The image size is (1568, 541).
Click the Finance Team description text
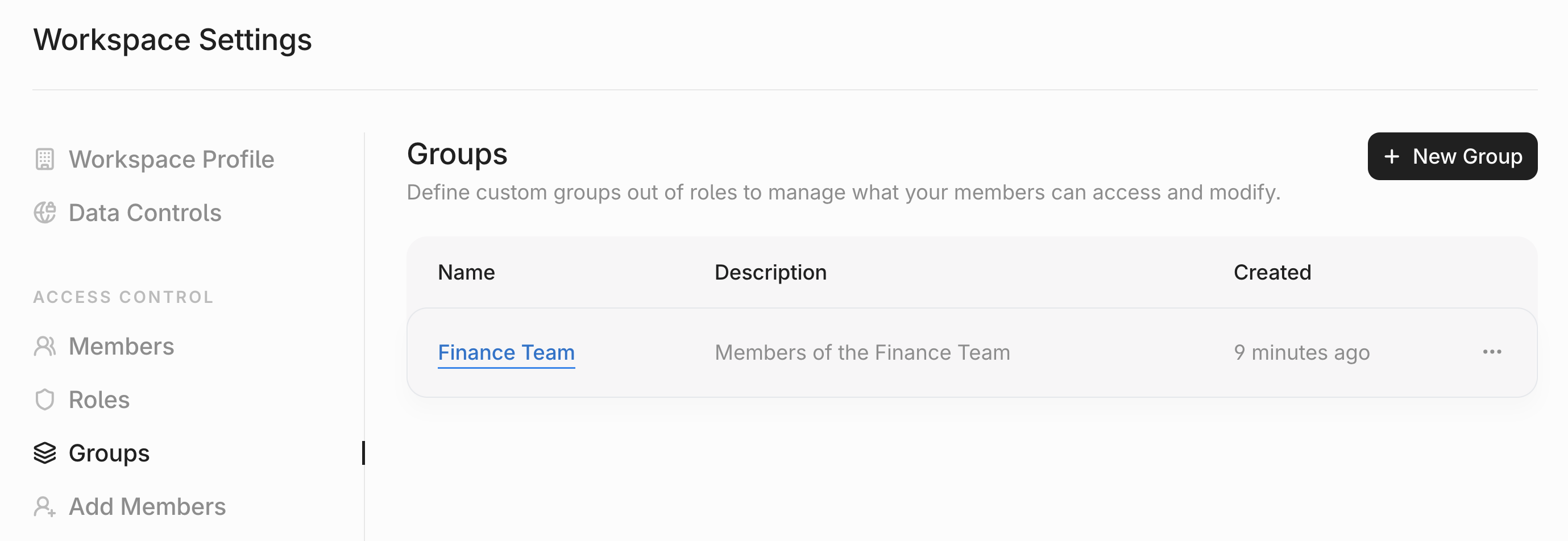(862, 352)
